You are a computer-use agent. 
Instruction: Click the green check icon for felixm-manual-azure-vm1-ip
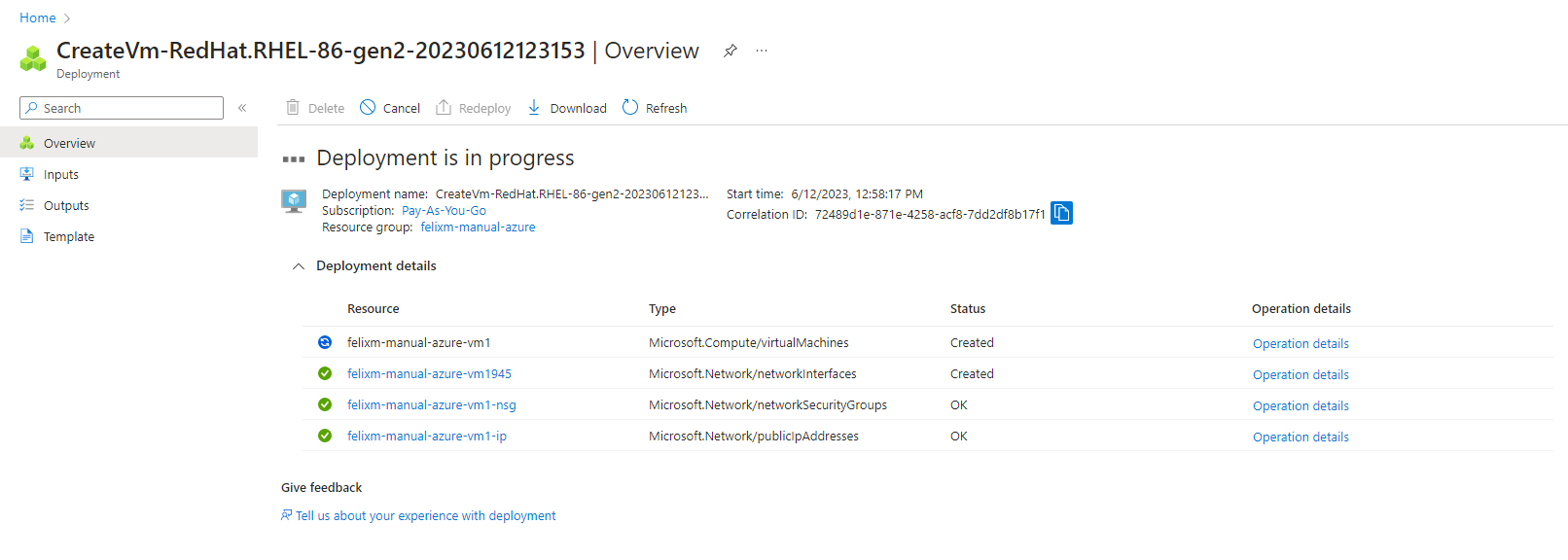325,436
